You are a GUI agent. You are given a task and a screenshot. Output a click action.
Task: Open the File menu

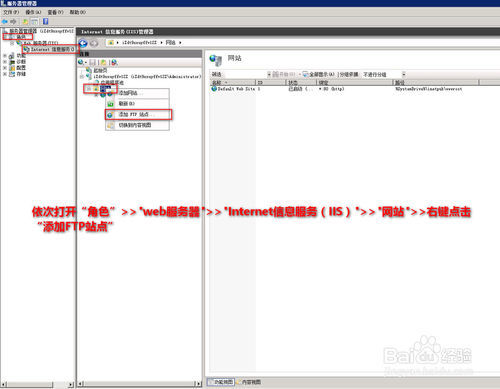click(11, 12)
